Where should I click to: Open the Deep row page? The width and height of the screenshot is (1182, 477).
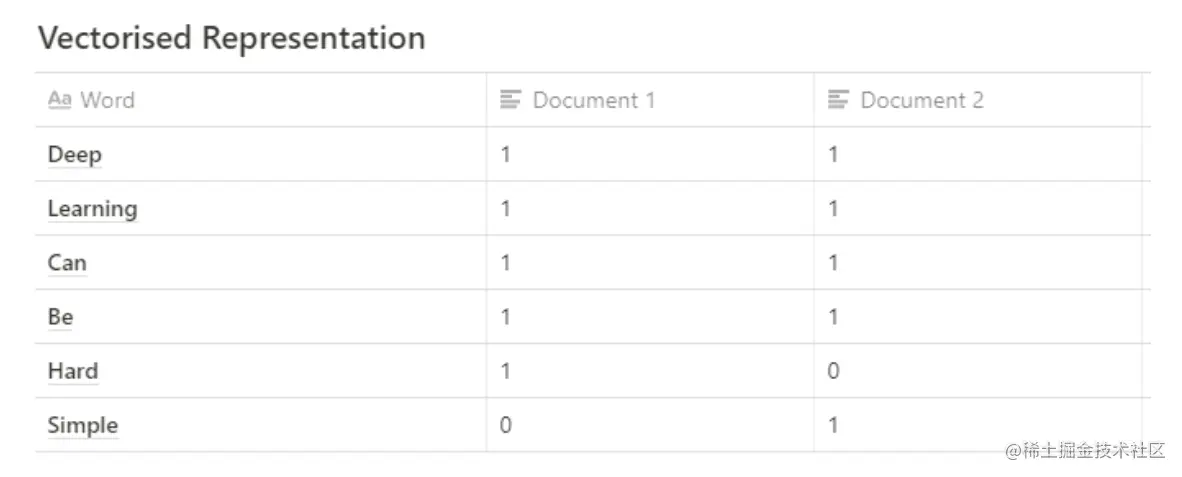click(75, 154)
